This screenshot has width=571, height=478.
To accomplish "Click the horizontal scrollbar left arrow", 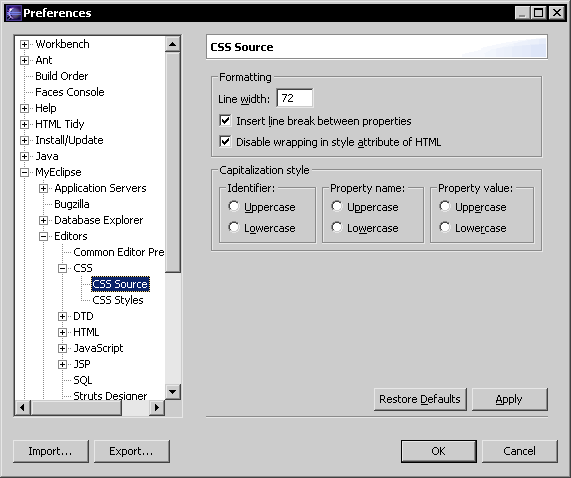I will point(23,407).
